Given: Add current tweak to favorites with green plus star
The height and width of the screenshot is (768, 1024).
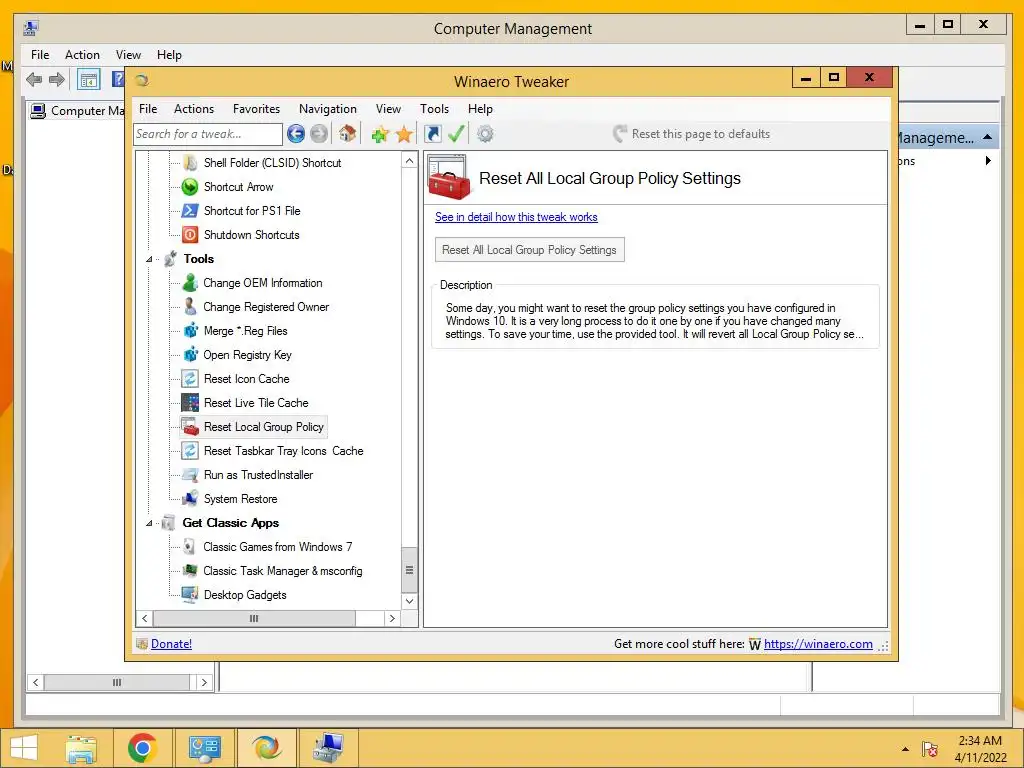Looking at the screenshot, I should pos(380,135).
